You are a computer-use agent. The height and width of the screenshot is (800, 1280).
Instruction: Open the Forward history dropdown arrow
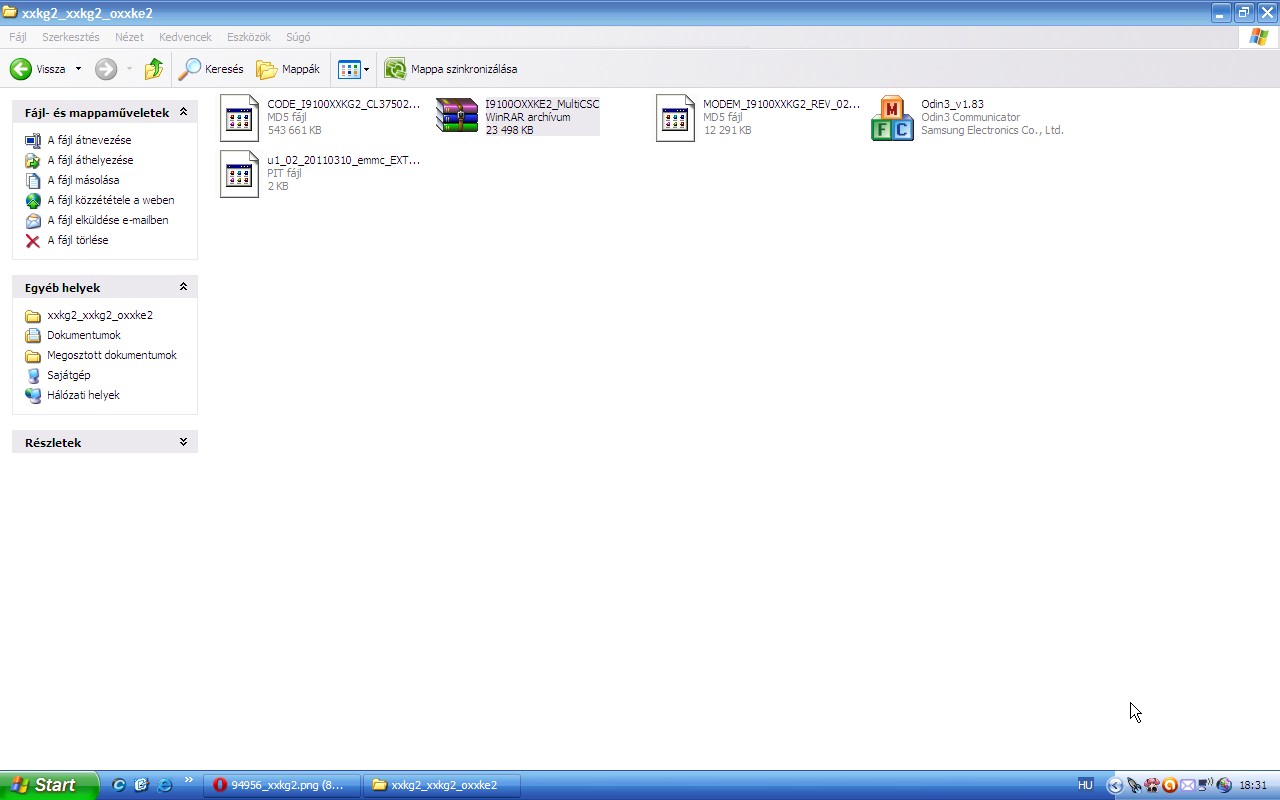pos(129,69)
